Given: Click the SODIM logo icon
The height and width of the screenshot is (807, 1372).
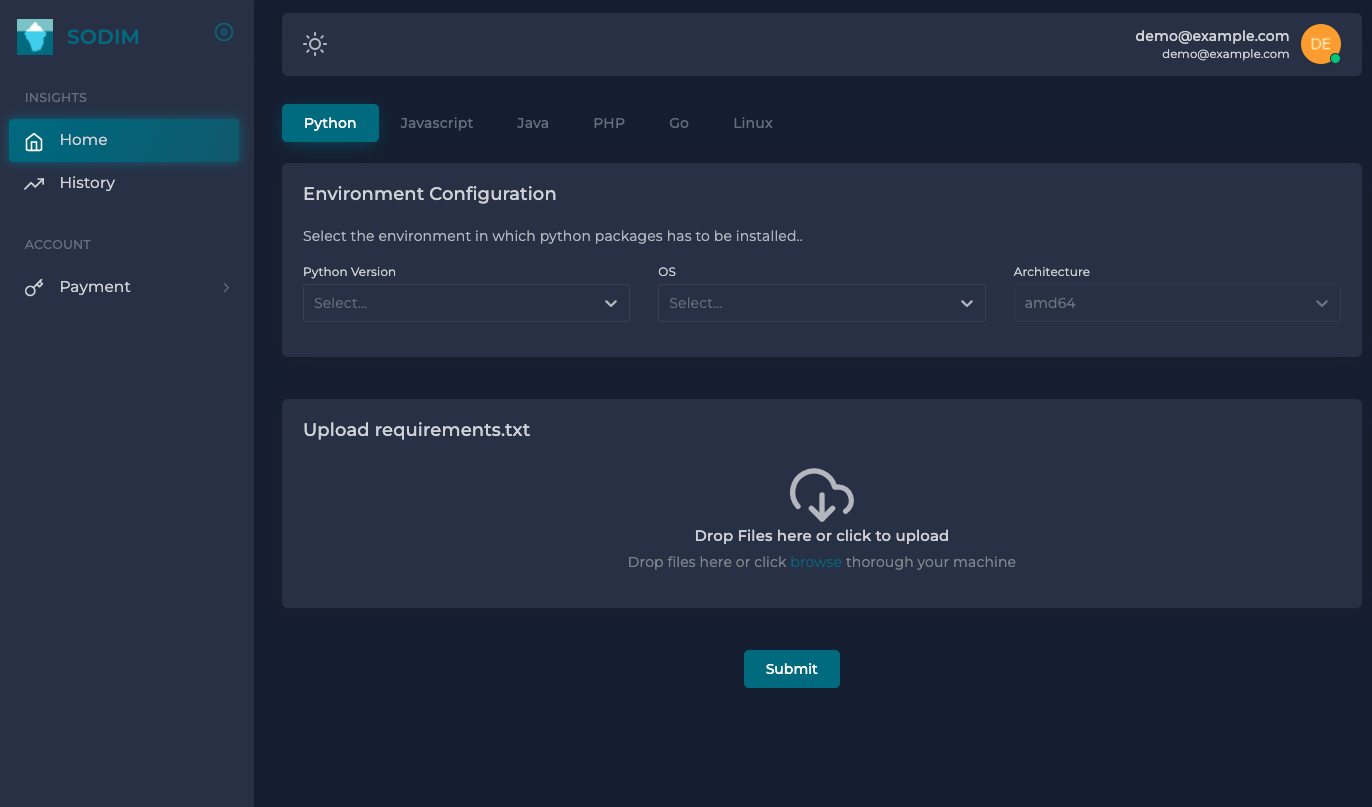Looking at the screenshot, I should point(36,36).
